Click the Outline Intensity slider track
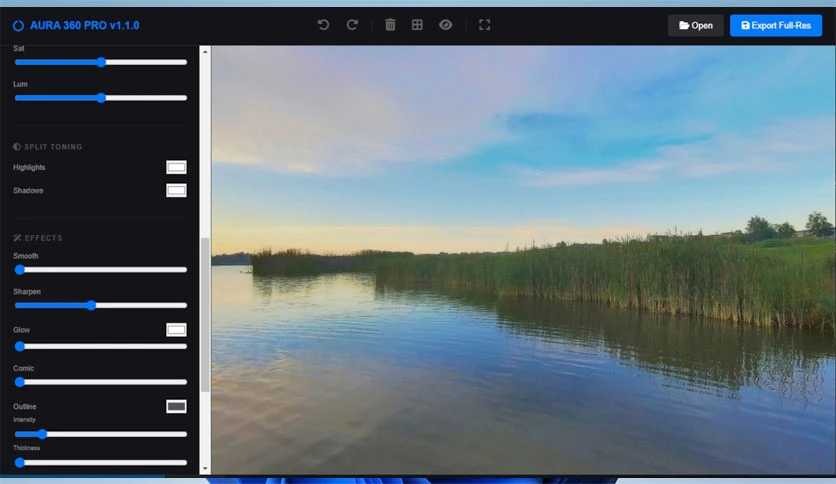This screenshot has width=836, height=484. (101, 434)
